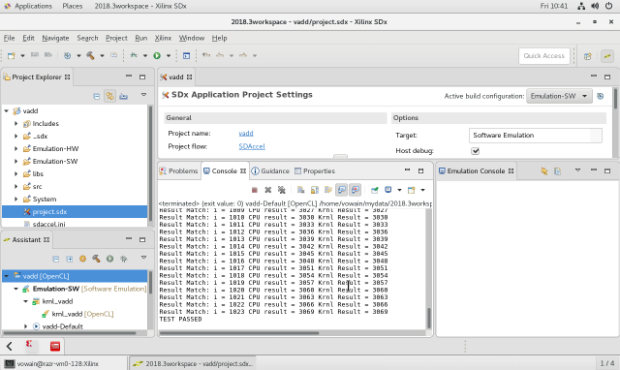Click the Console vertical scrollbar thumb

point(429,318)
